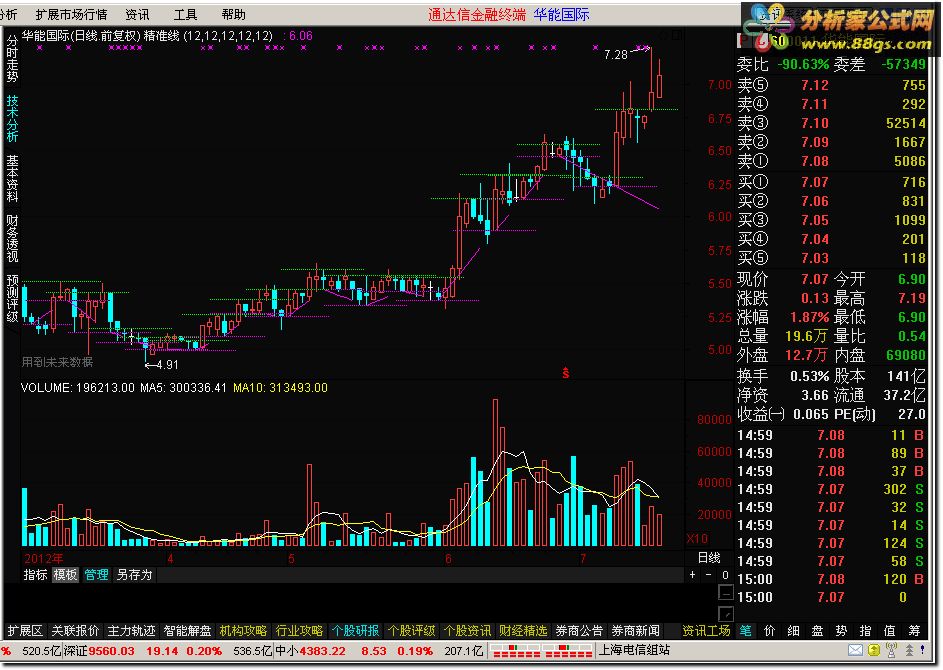Screen dimensions: 943x670
Task: Open the 主力轨迹 bottom tab
Action: (x=131, y=631)
